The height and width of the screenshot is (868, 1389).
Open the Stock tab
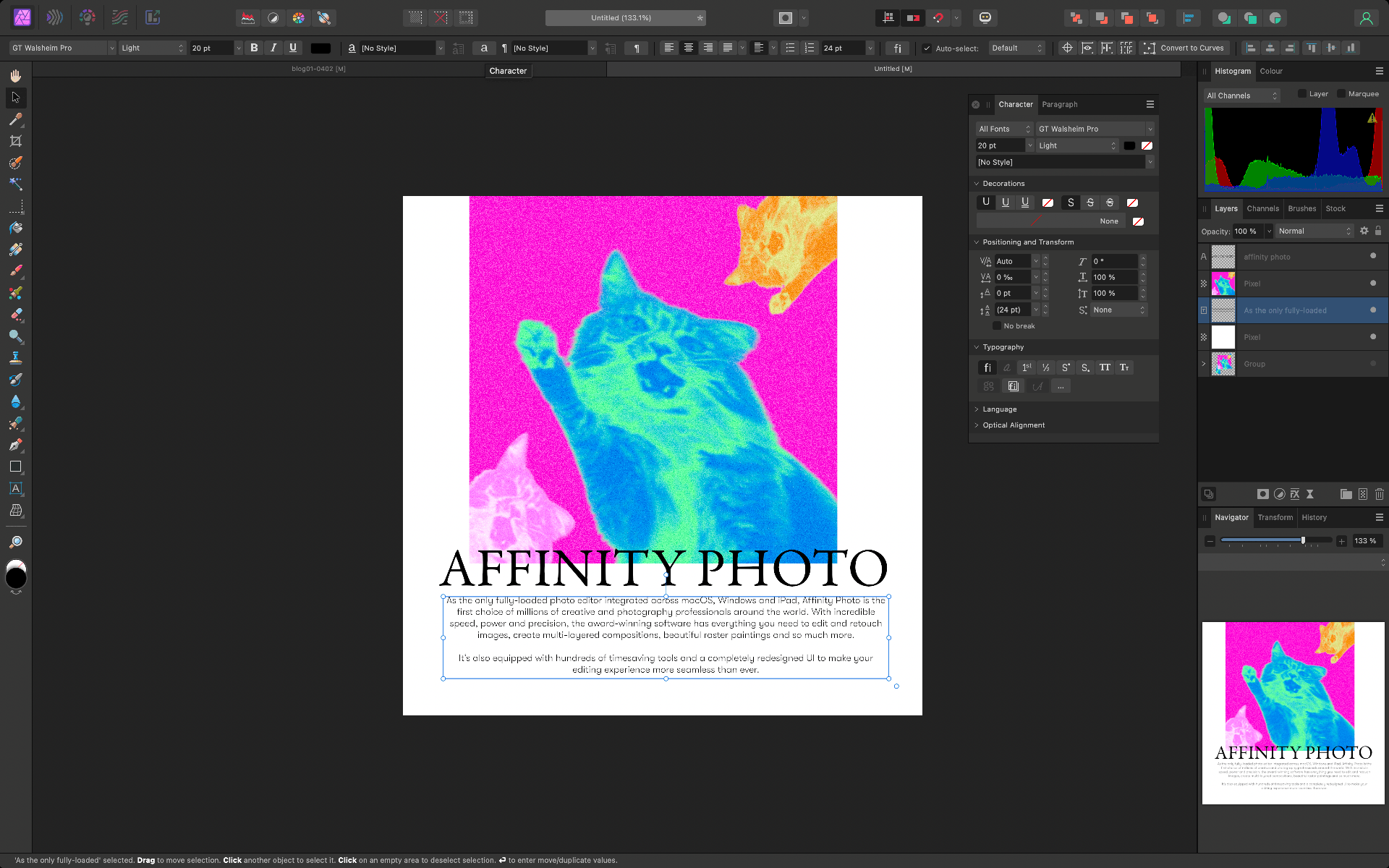click(x=1335, y=208)
